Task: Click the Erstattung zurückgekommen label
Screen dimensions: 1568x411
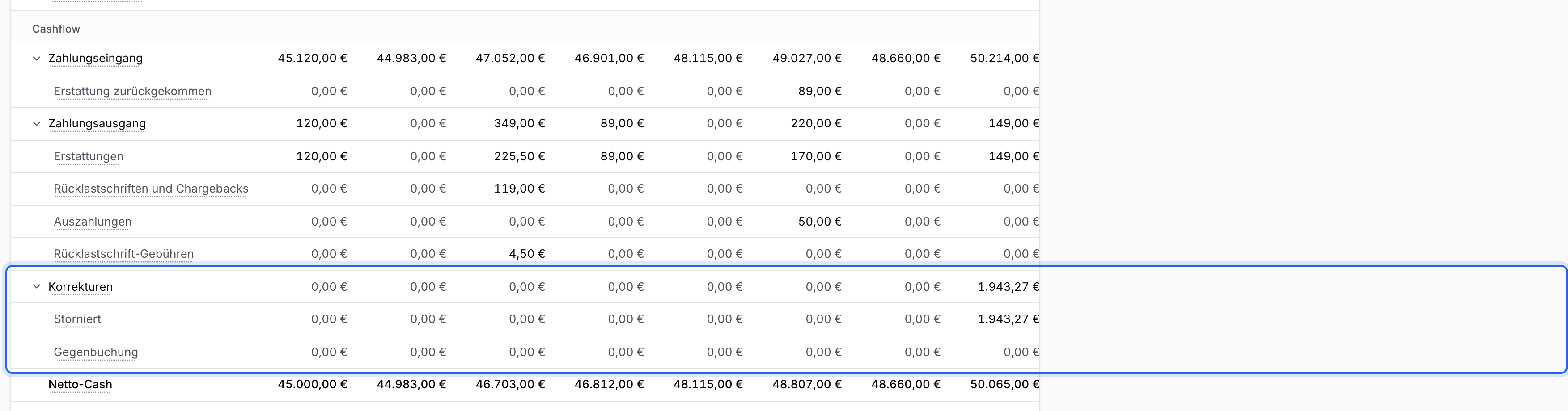Action: pyautogui.click(x=133, y=91)
